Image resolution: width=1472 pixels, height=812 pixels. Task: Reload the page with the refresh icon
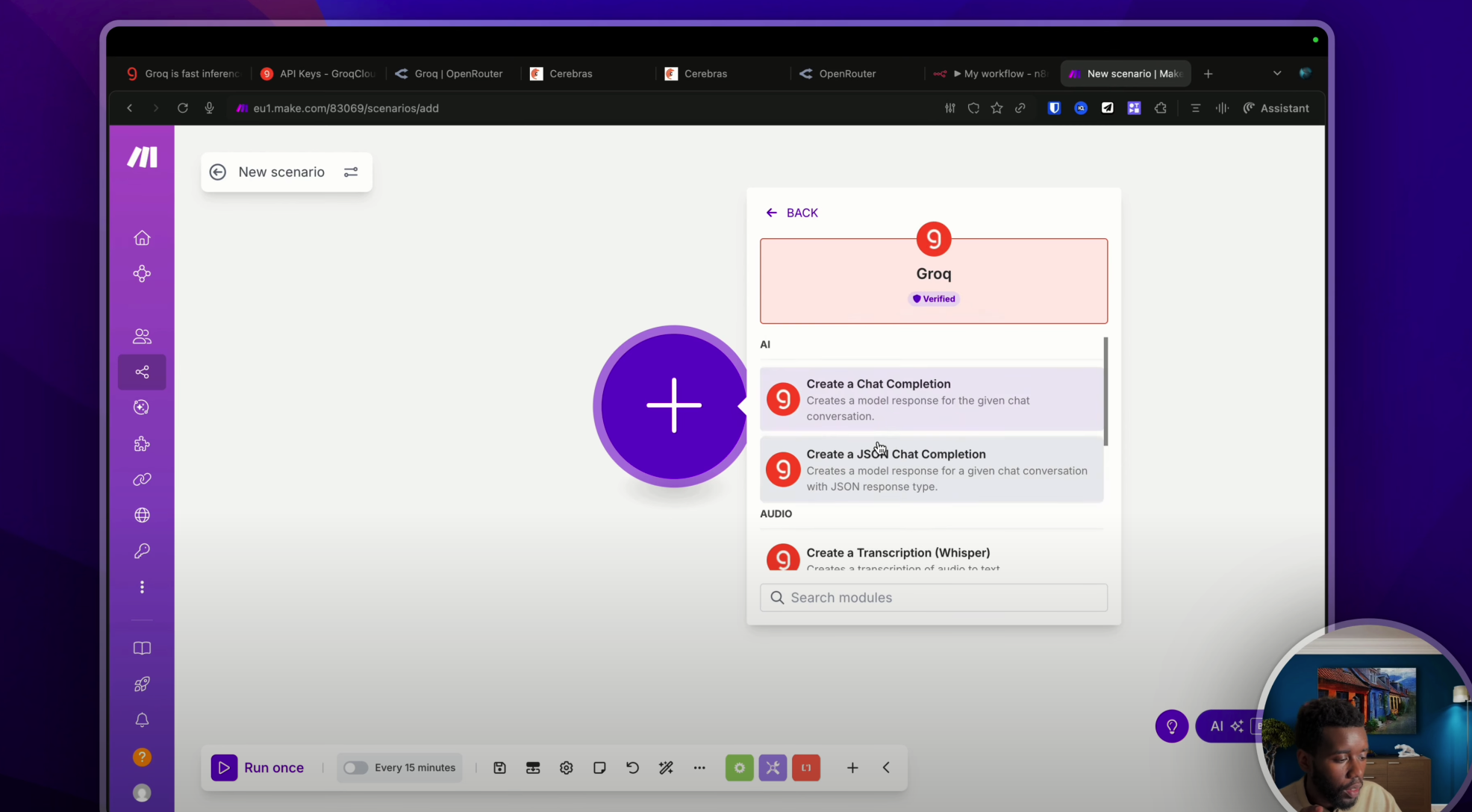(x=182, y=108)
